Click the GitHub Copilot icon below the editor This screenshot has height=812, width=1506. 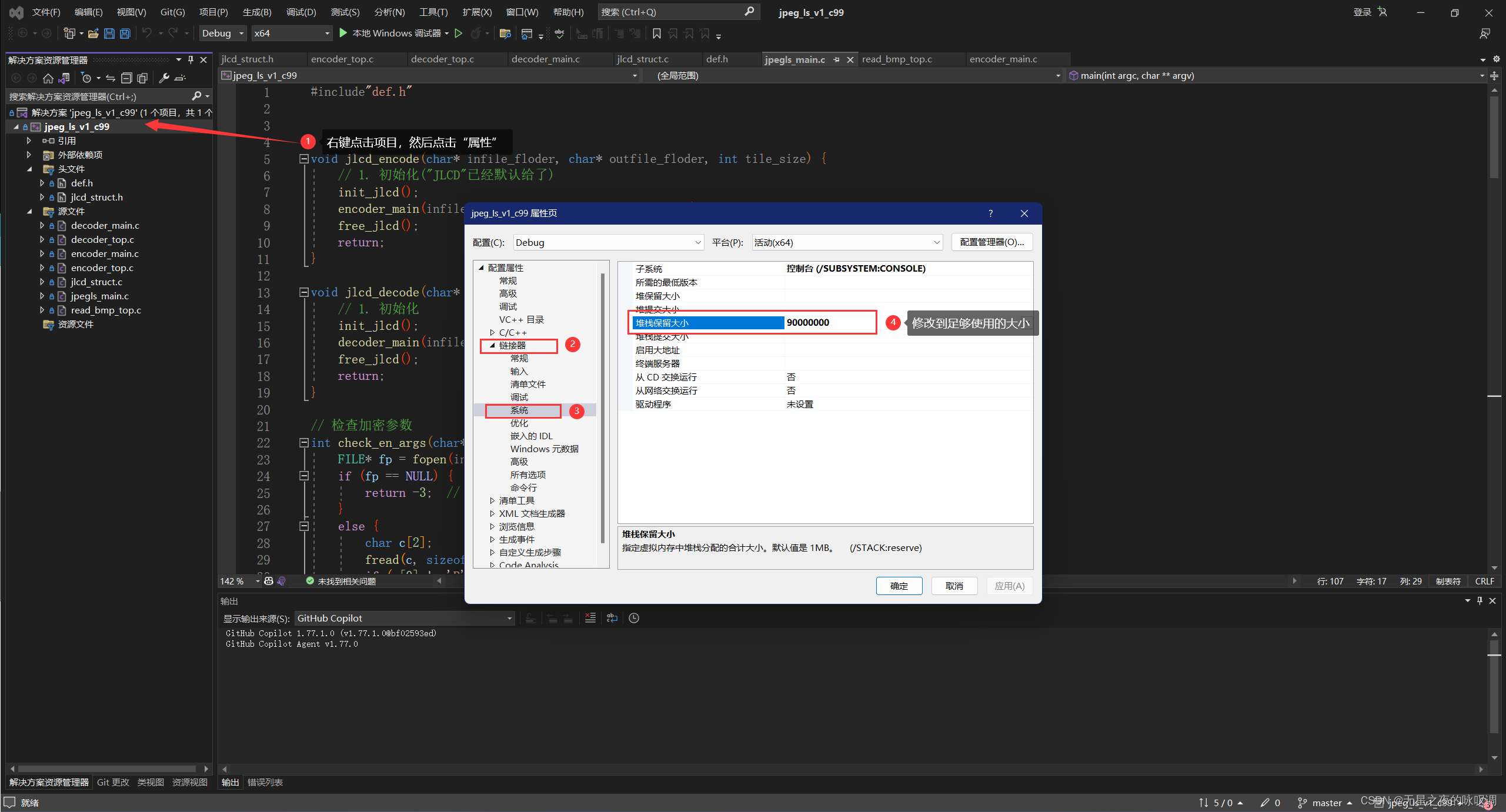(269, 581)
